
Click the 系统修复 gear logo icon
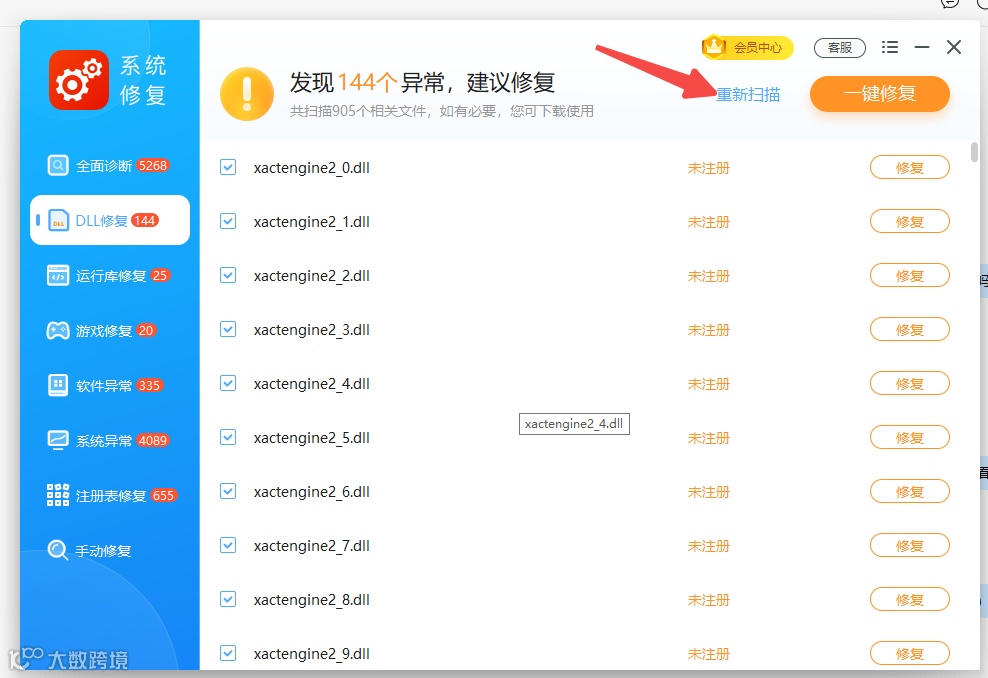click(x=79, y=80)
